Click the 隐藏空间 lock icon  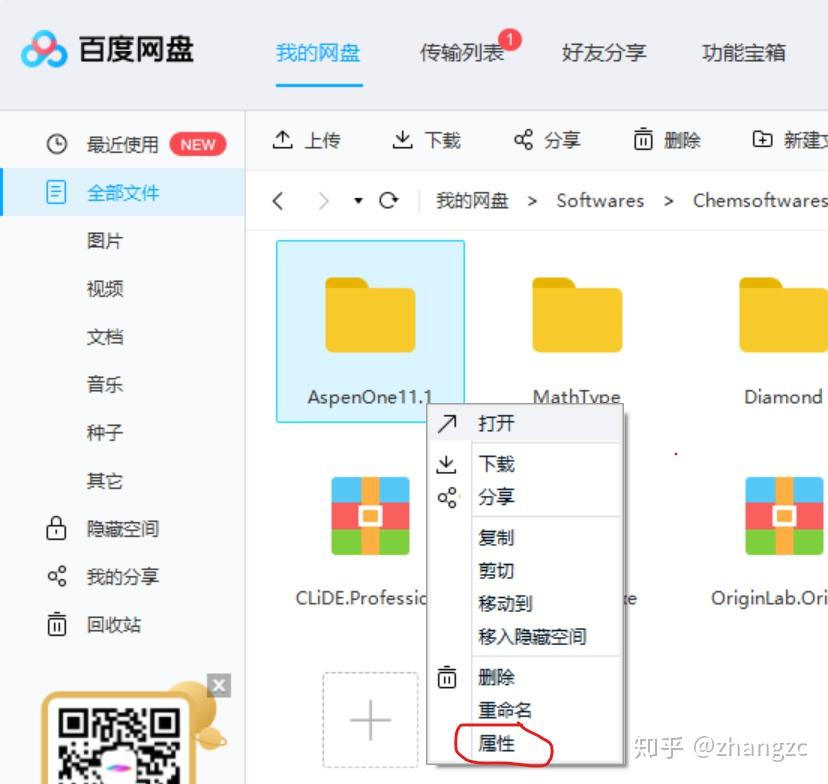[x=57, y=528]
